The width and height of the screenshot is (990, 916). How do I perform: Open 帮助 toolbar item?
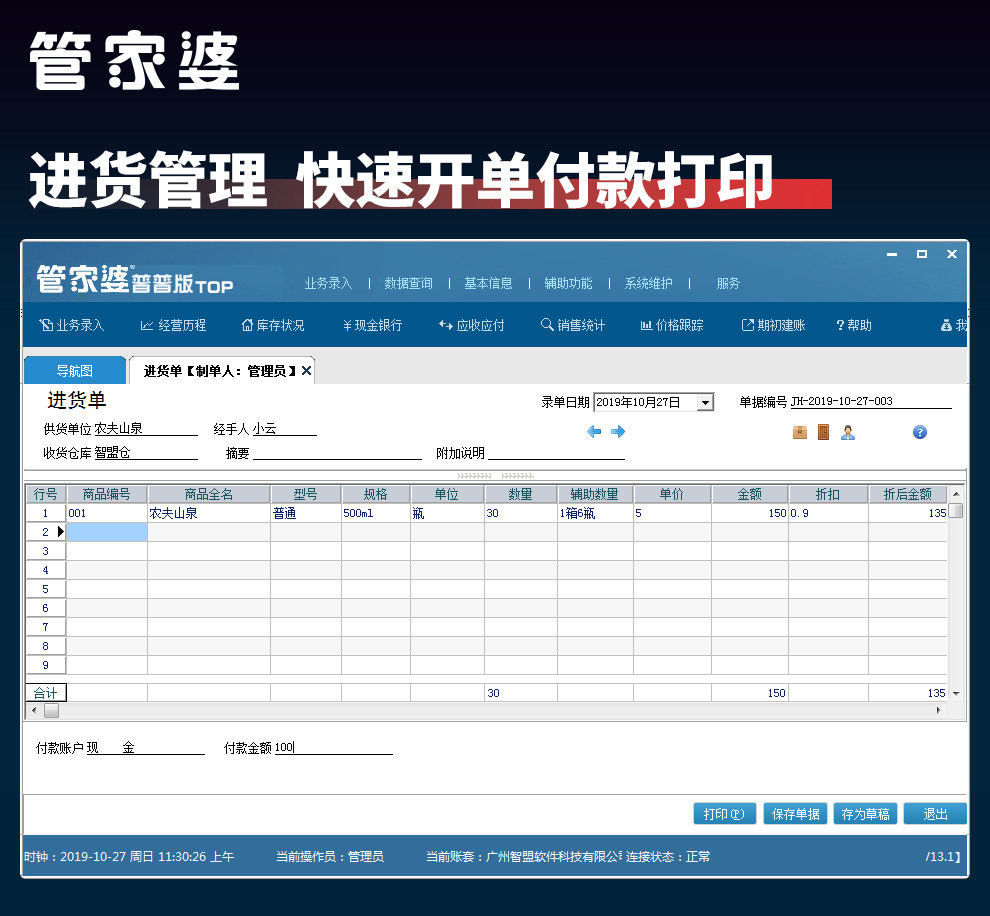click(x=854, y=325)
